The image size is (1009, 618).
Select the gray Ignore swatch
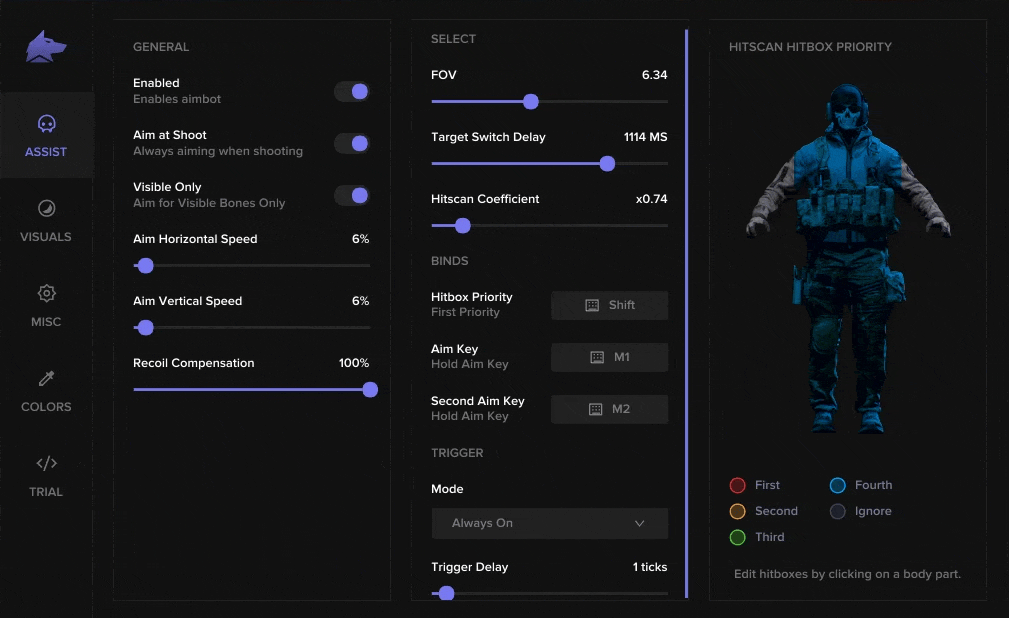pyautogui.click(x=837, y=511)
